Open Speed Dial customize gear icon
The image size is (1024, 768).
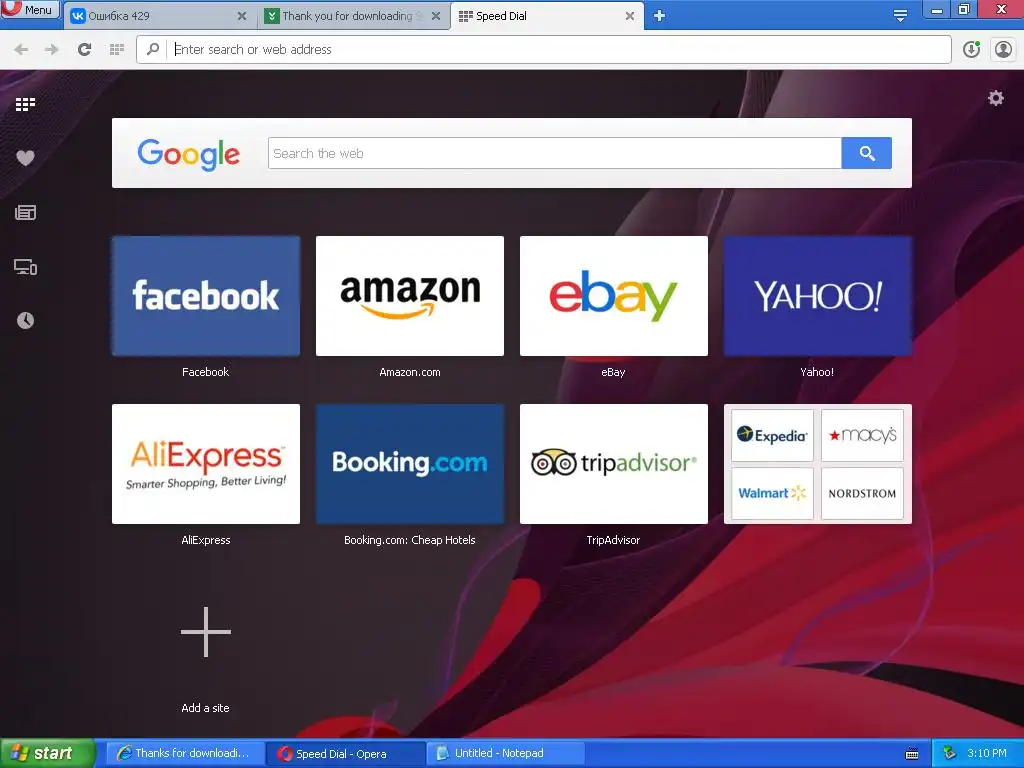click(x=995, y=98)
